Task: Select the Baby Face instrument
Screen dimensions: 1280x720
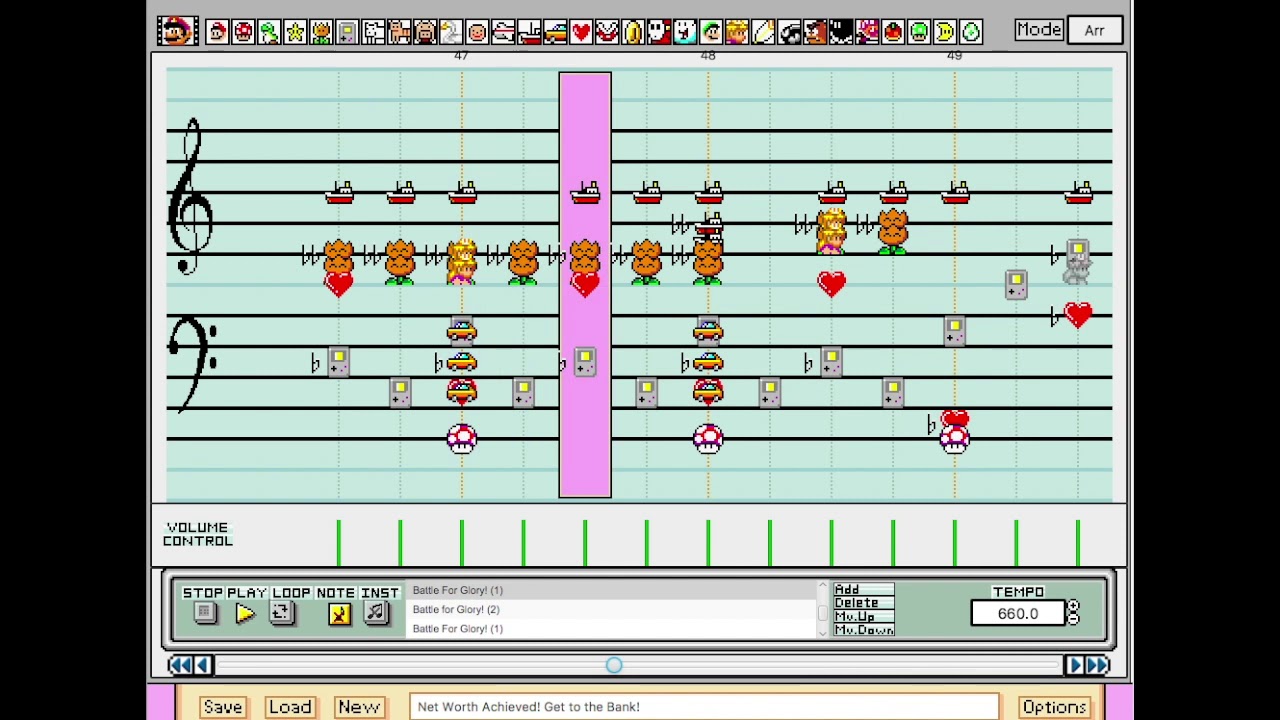Action: click(477, 32)
